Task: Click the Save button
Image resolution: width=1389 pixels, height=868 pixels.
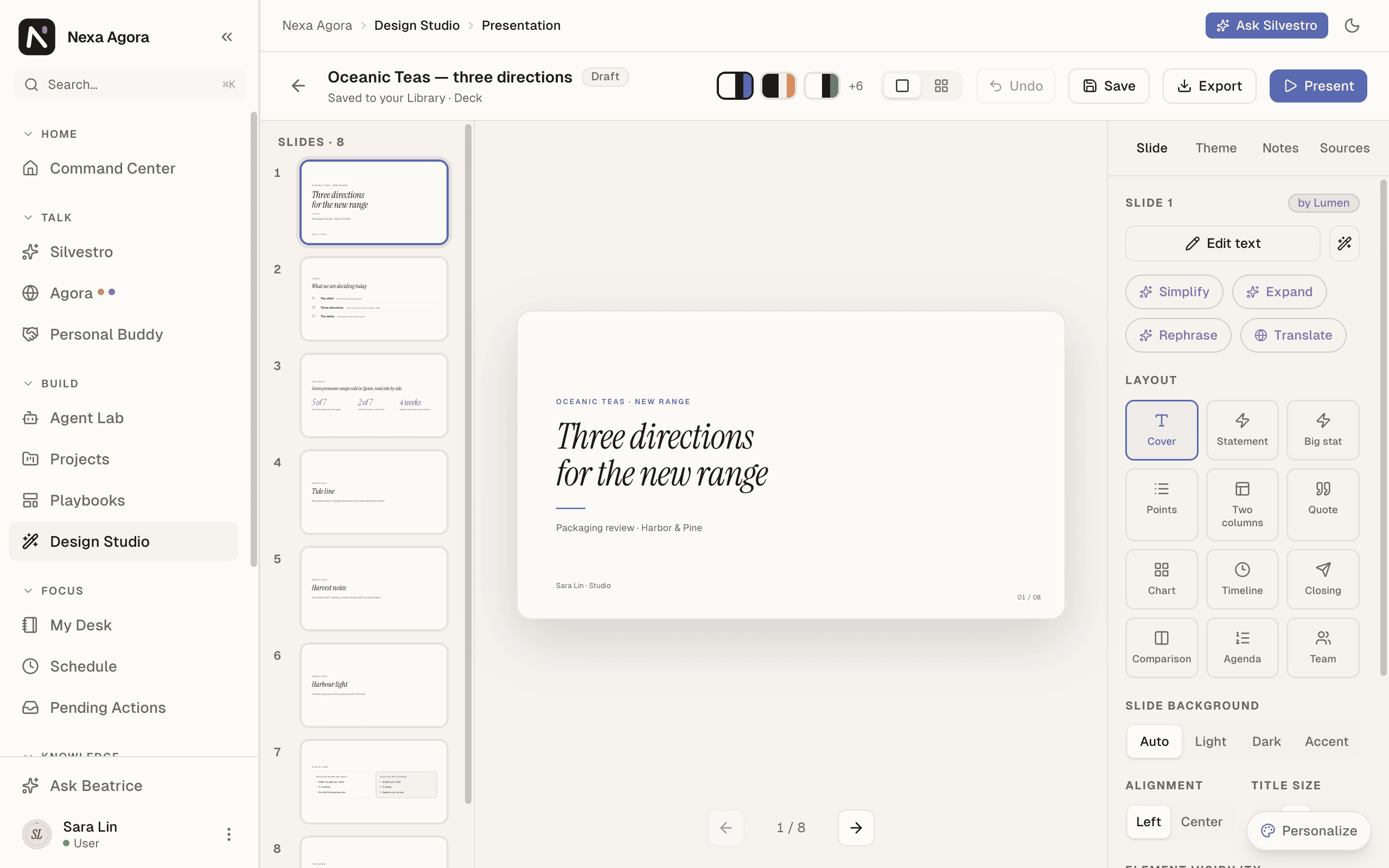Action: coord(1108,86)
